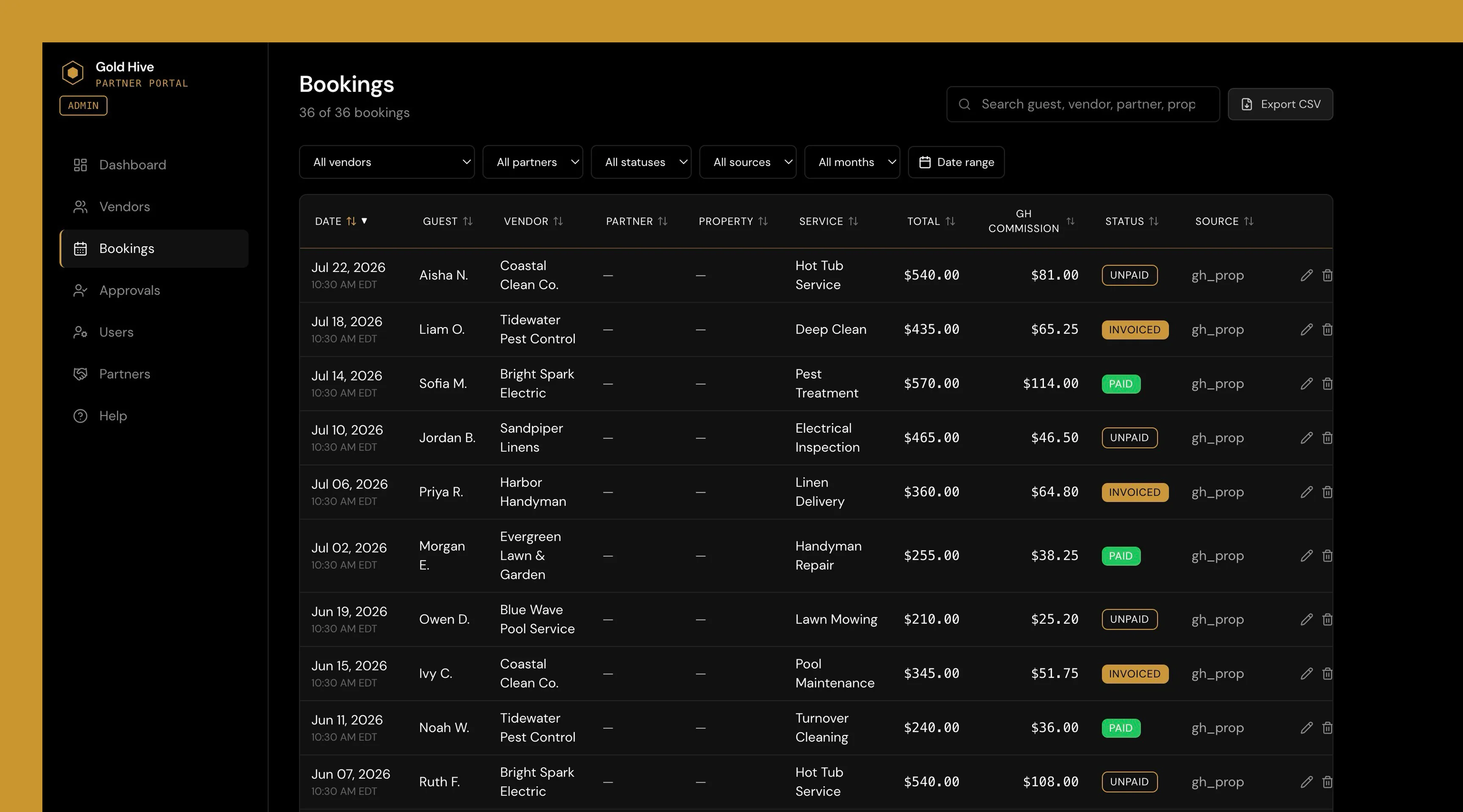Click PAID status on Noah W. row
The image size is (1463, 812).
click(x=1121, y=728)
